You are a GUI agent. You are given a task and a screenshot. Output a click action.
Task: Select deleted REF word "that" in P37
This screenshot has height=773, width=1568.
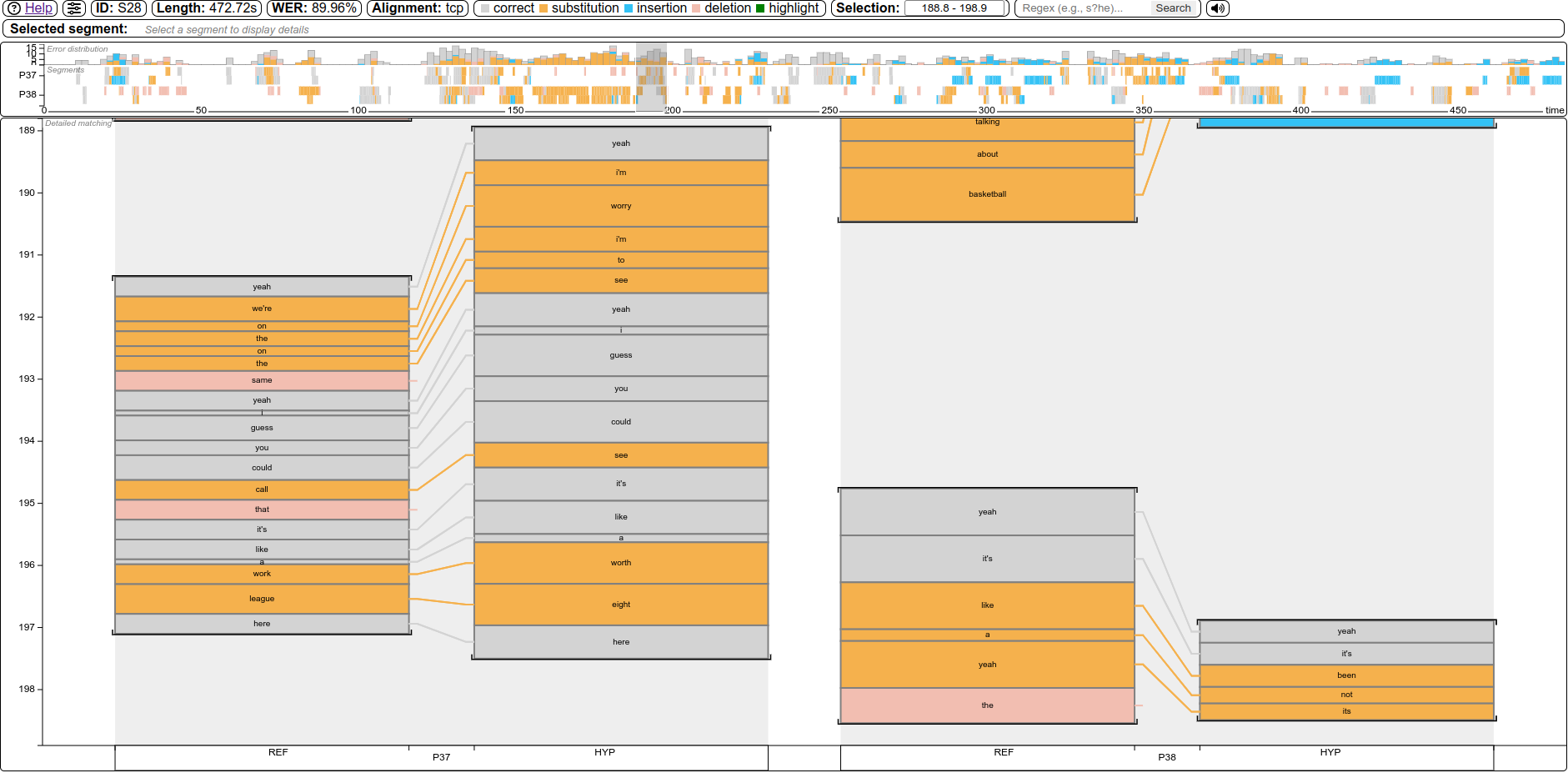pyautogui.click(x=262, y=509)
